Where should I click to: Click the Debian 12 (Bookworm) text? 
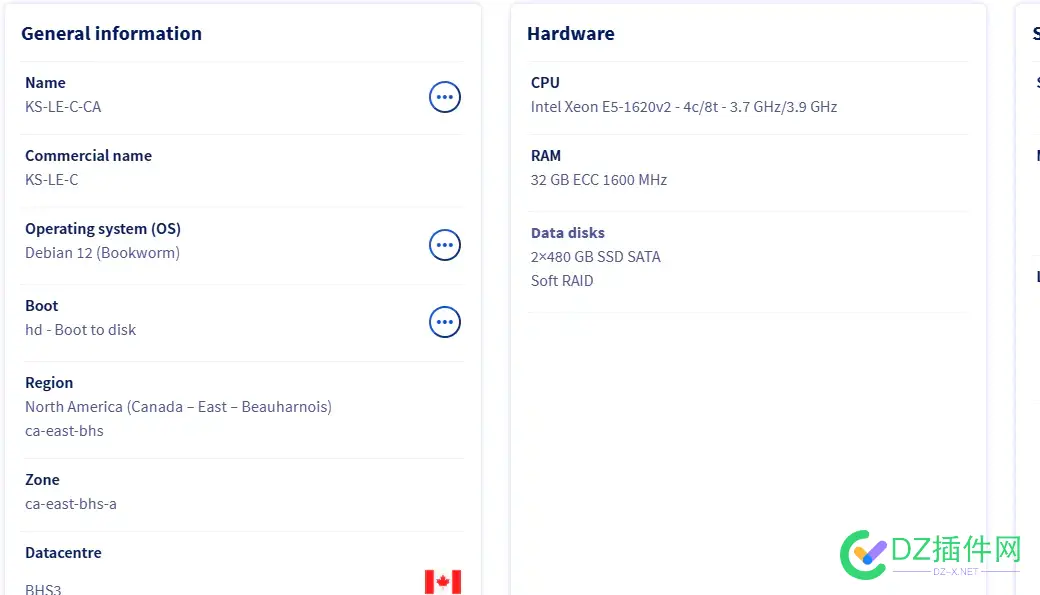coord(102,253)
